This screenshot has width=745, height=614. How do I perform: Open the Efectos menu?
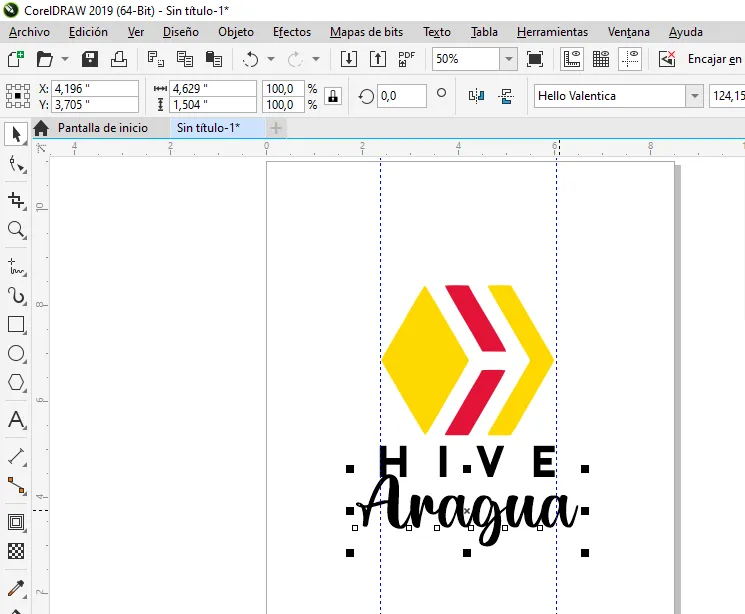tap(292, 32)
